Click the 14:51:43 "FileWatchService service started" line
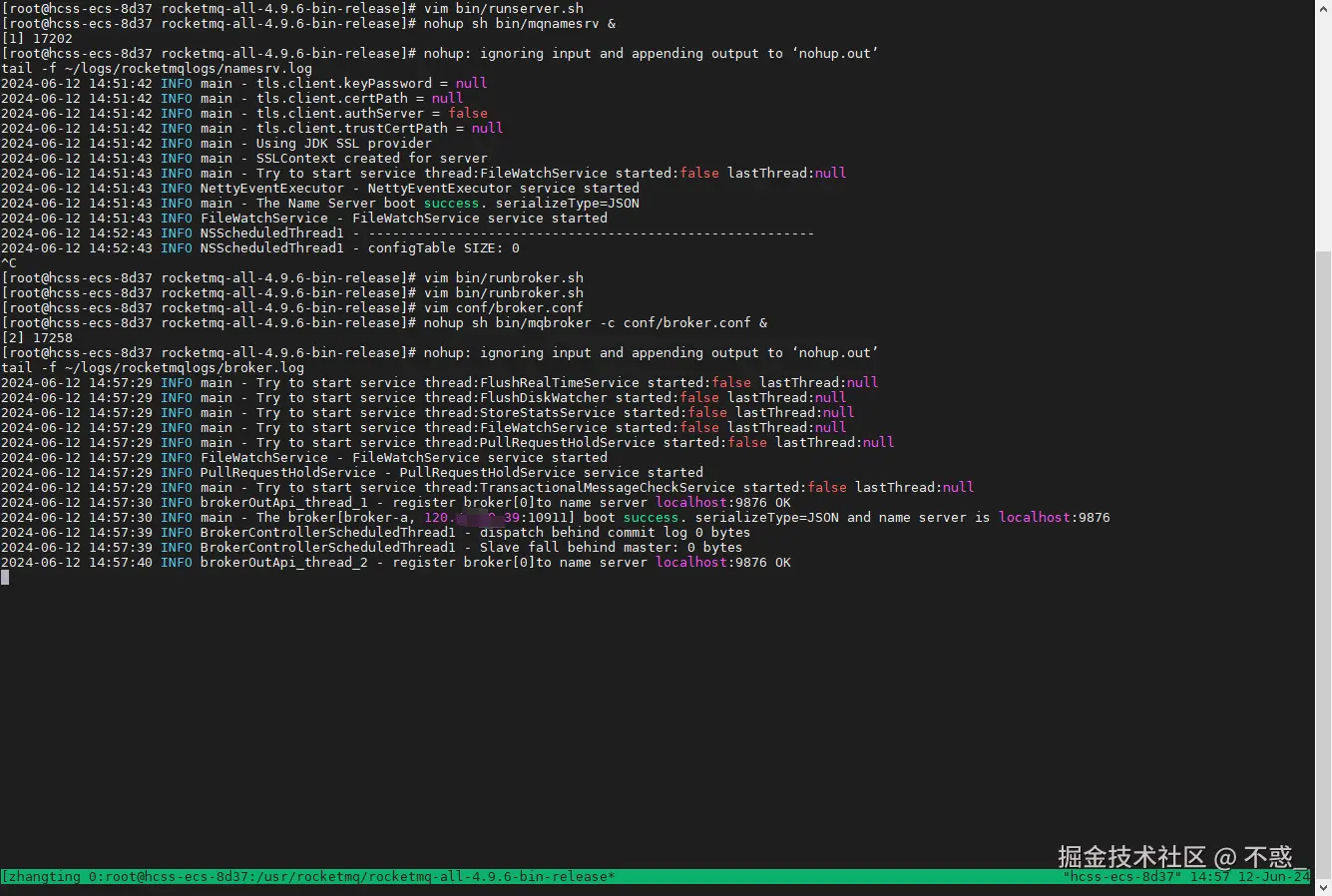 [304, 218]
